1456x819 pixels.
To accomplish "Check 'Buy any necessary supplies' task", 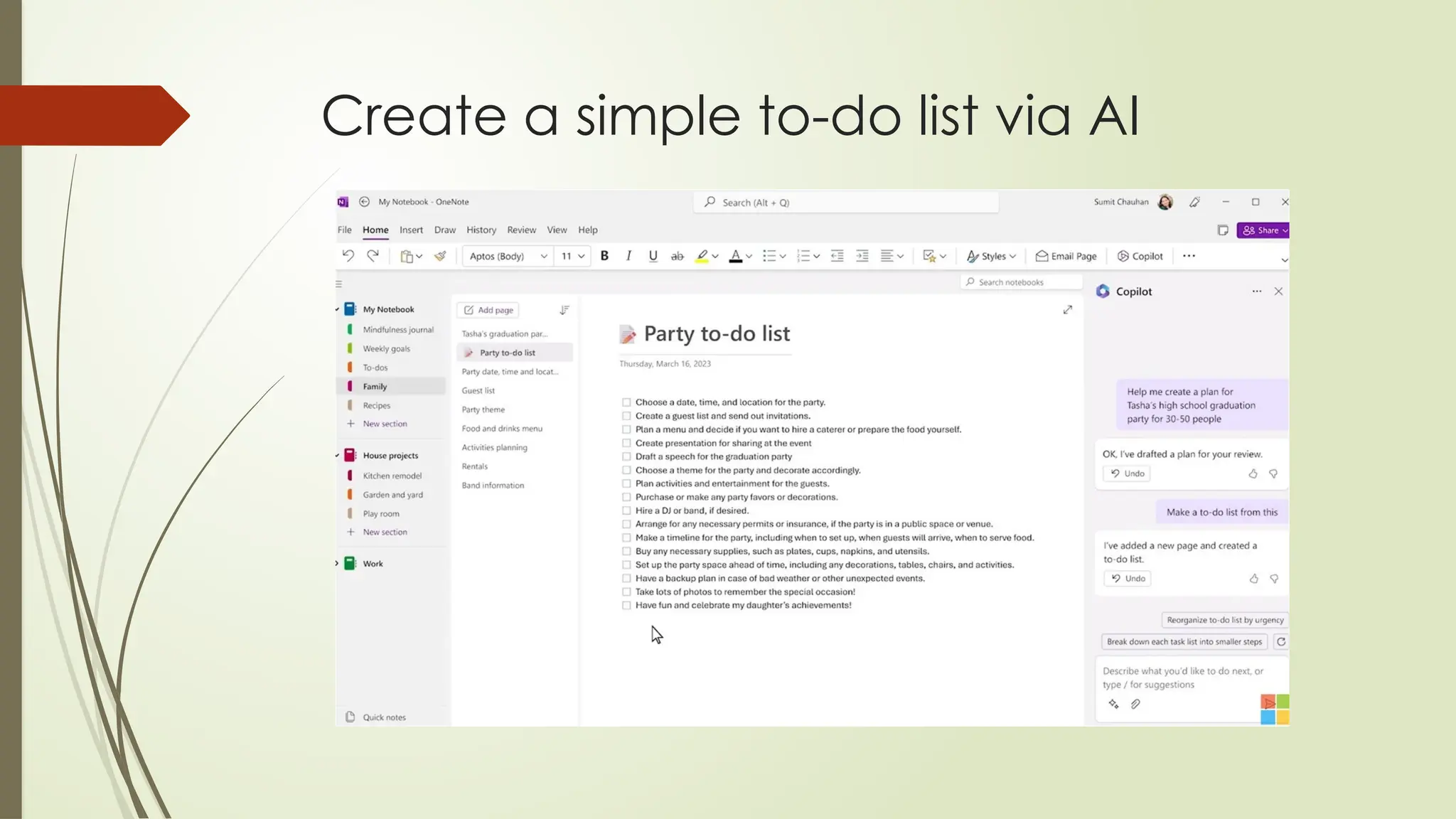I will (x=626, y=551).
